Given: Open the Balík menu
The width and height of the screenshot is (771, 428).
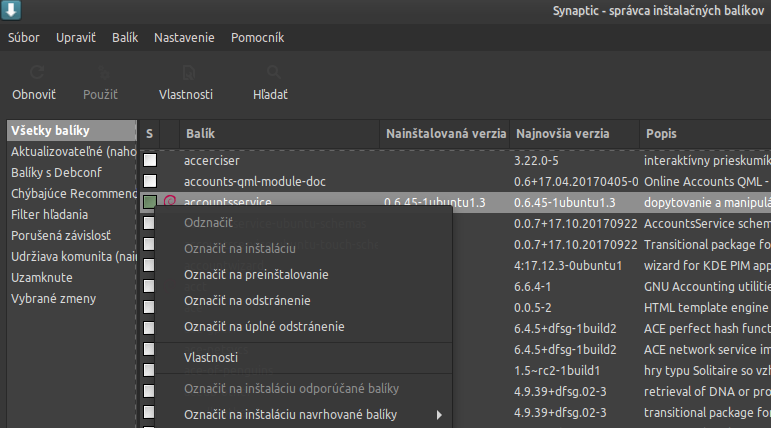Looking at the screenshot, I should (125, 37).
